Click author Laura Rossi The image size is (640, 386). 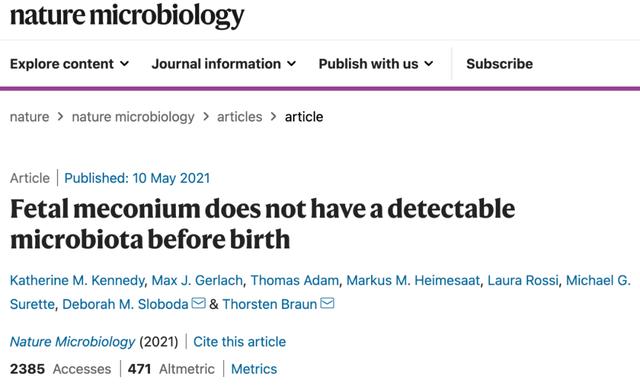pyautogui.click(x=523, y=280)
